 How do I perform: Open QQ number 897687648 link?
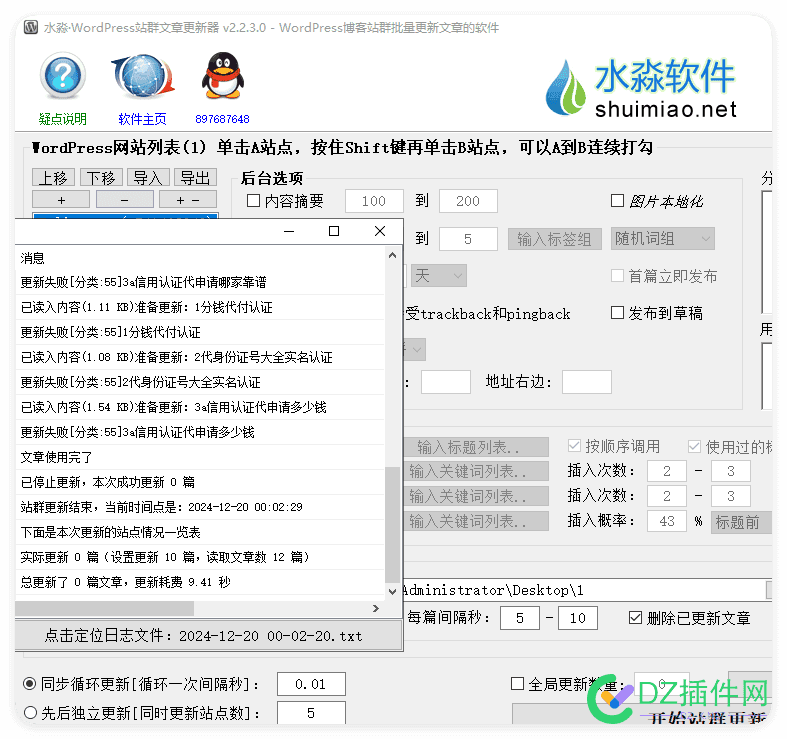pyautogui.click(x=222, y=119)
